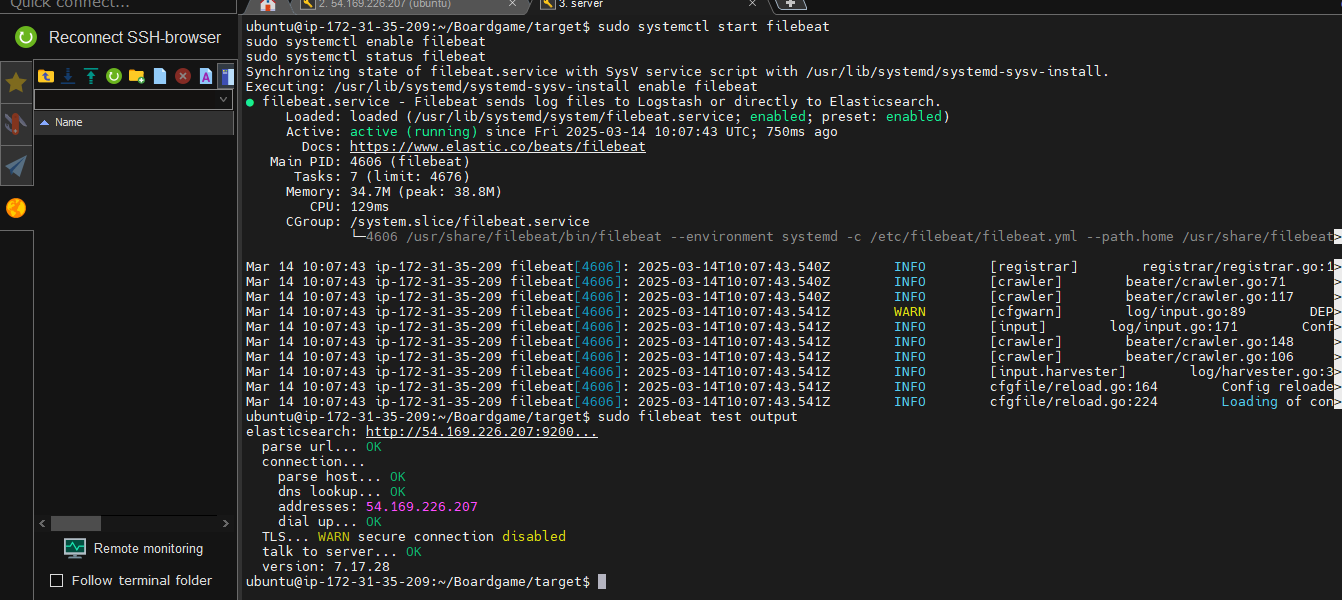Sort file list by Name column header
1342x600 pixels.
click(134, 122)
